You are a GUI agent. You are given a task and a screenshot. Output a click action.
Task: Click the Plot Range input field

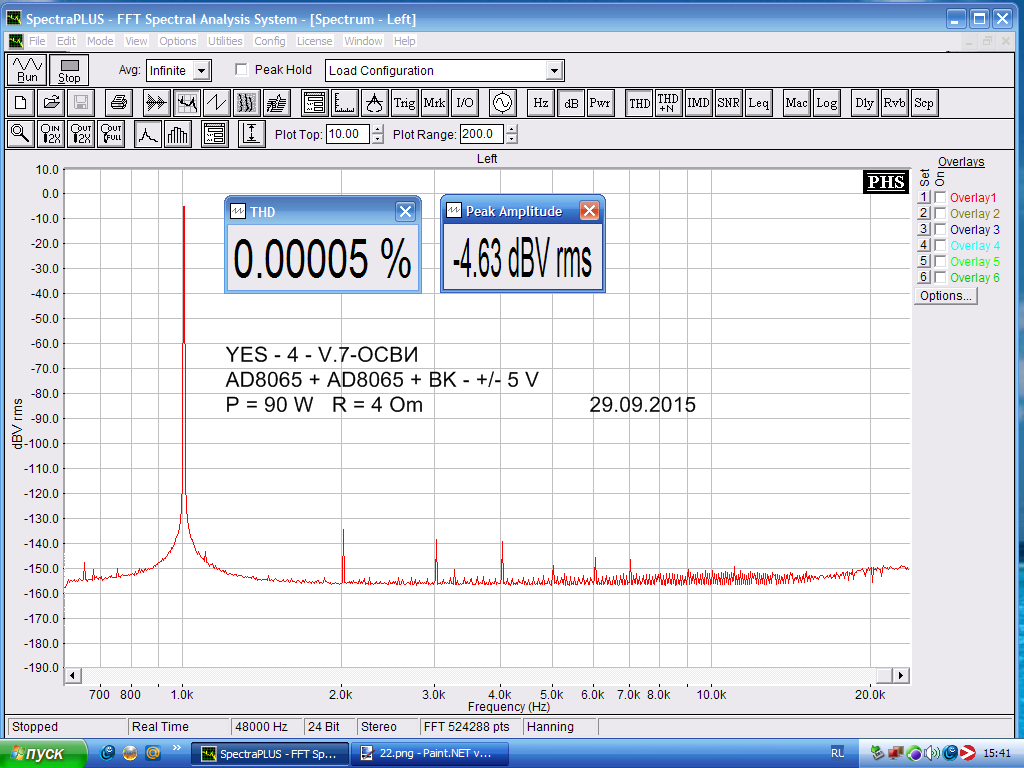coord(481,134)
